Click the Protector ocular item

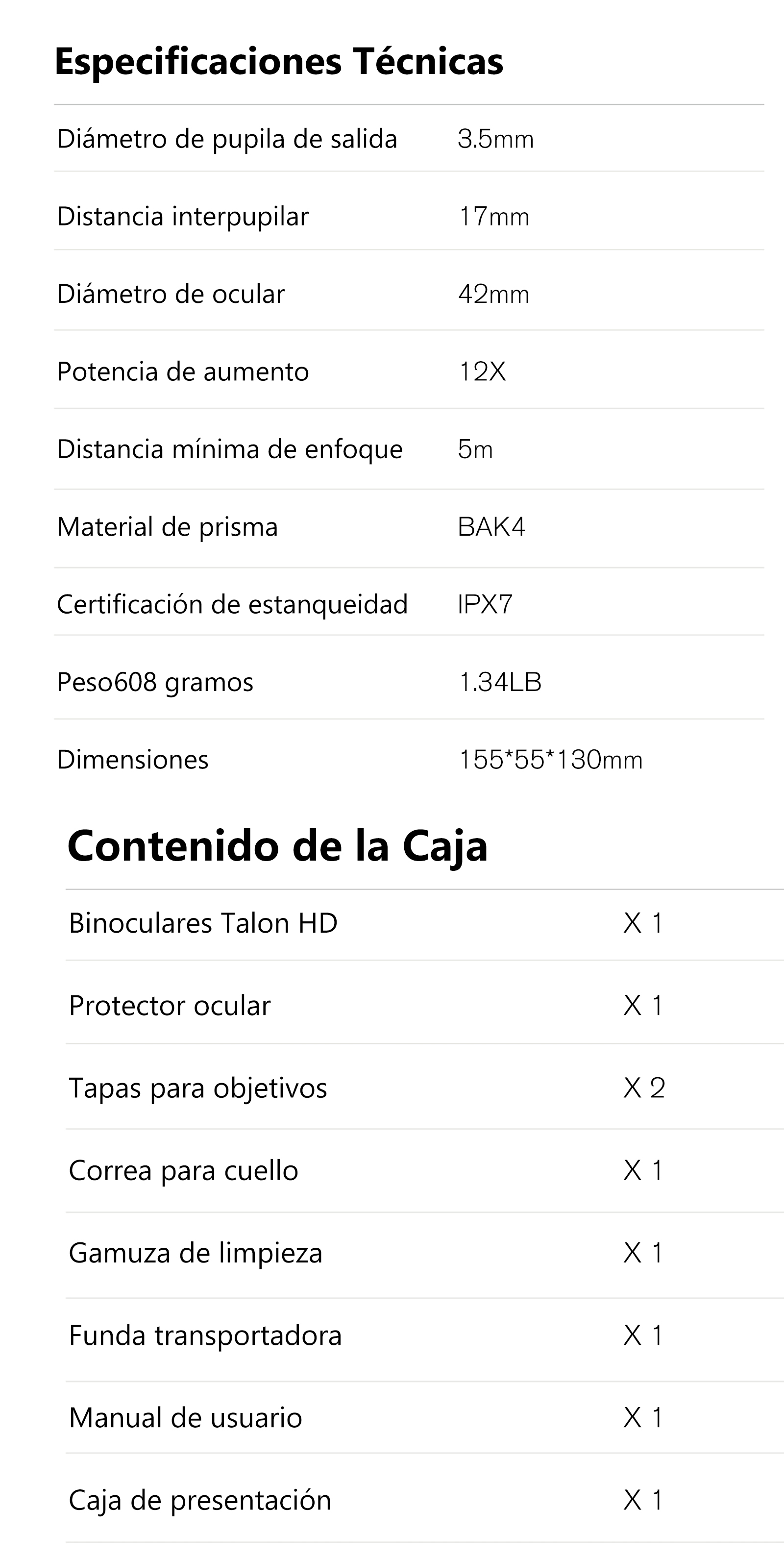pyautogui.click(x=169, y=1006)
